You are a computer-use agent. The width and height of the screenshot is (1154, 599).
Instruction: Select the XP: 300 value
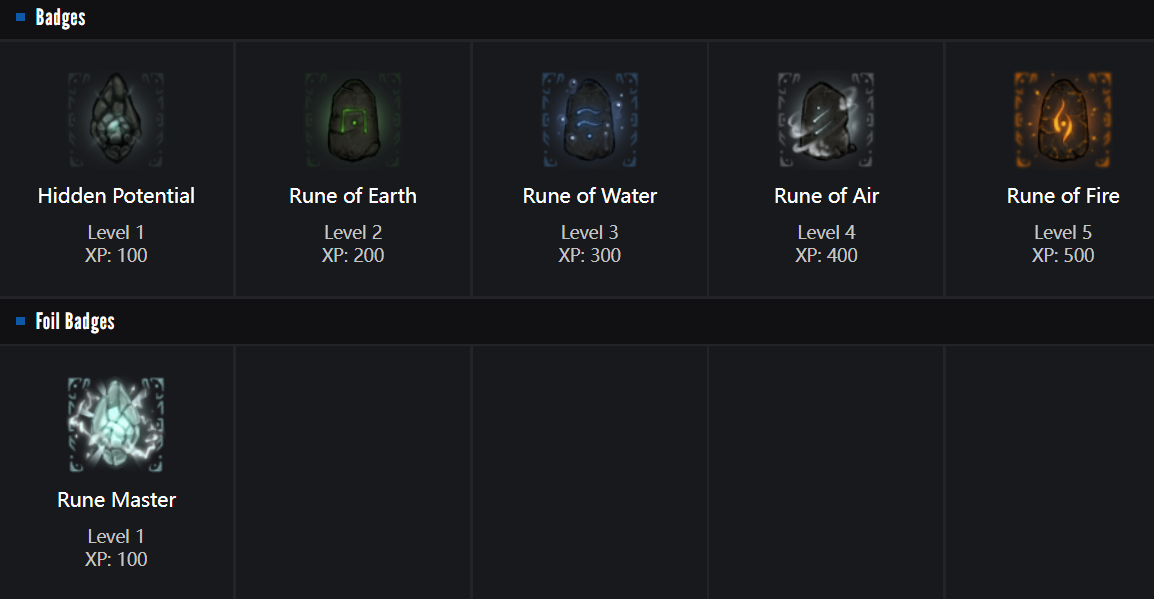pos(590,255)
